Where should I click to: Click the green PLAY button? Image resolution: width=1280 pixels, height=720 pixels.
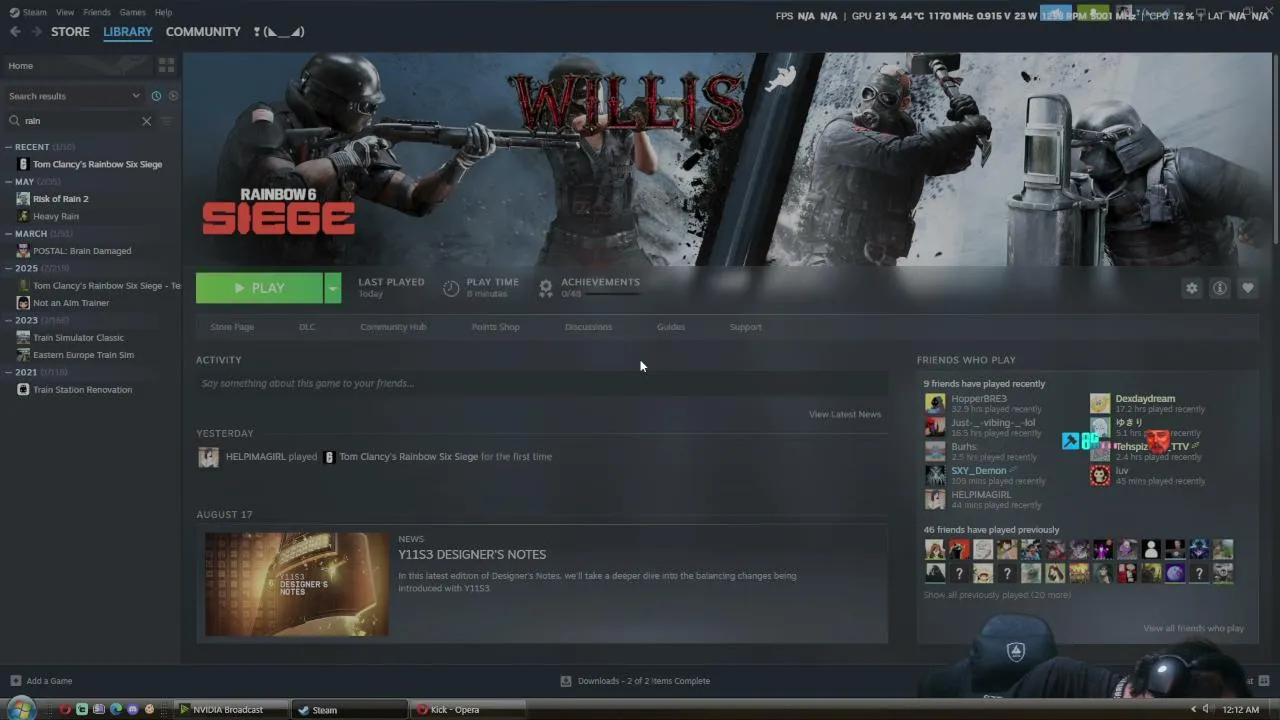(259, 288)
